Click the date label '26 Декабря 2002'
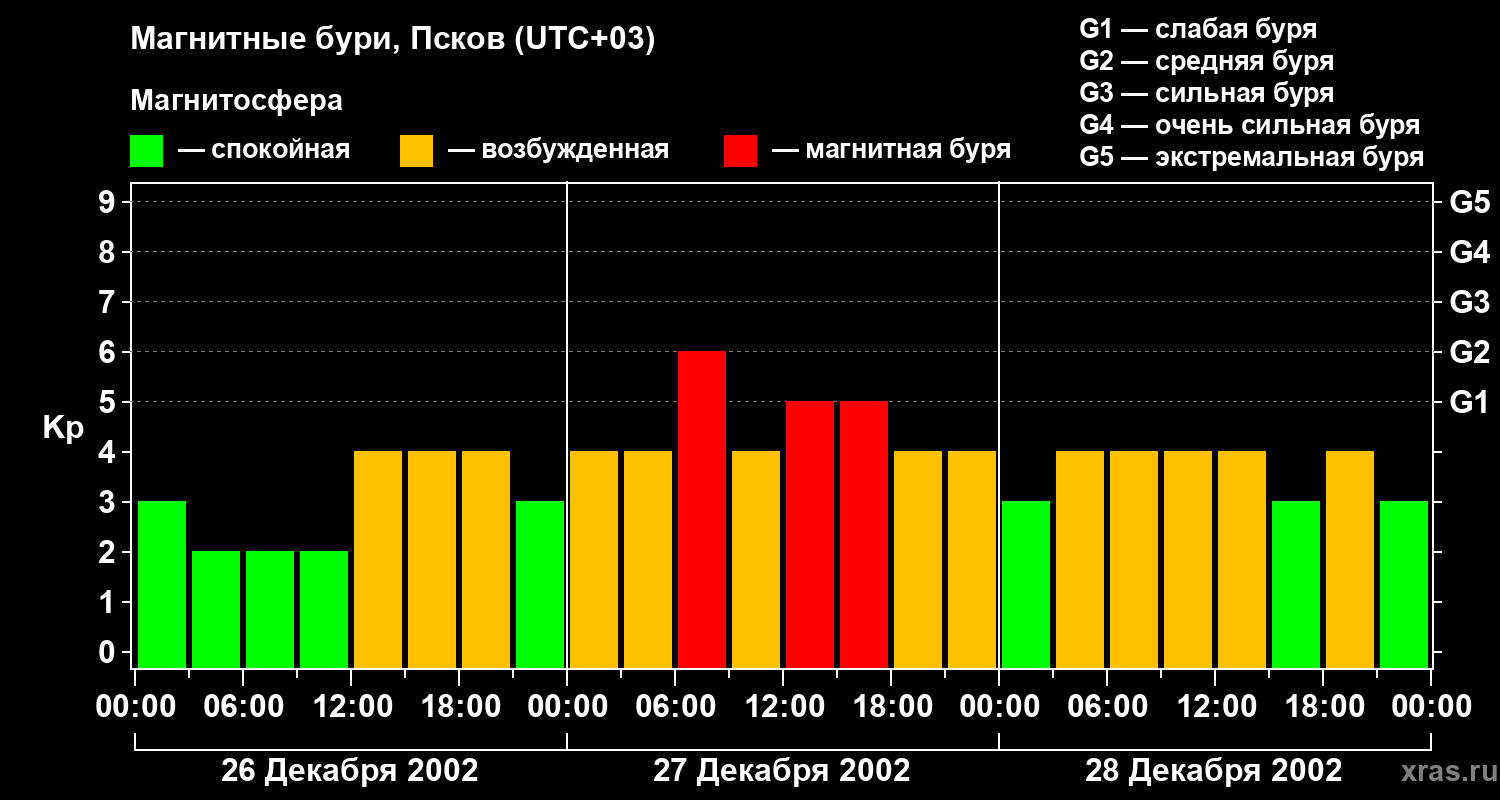Image resolution: width=1500 pixels, height=800 pixels. tap(349, 771)
